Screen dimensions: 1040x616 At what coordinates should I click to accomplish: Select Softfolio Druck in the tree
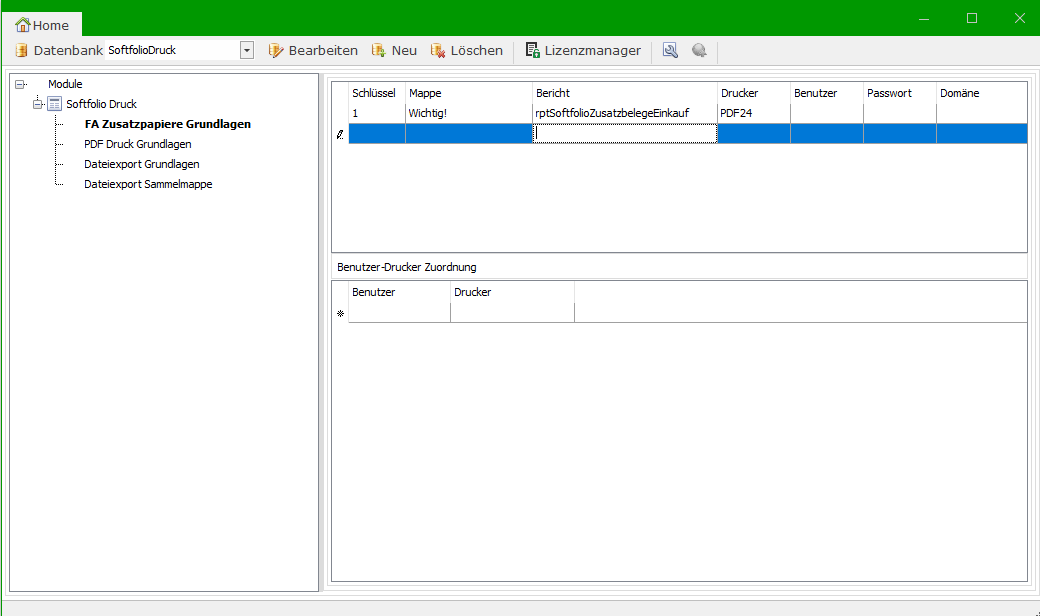click(x=101, y=104)
